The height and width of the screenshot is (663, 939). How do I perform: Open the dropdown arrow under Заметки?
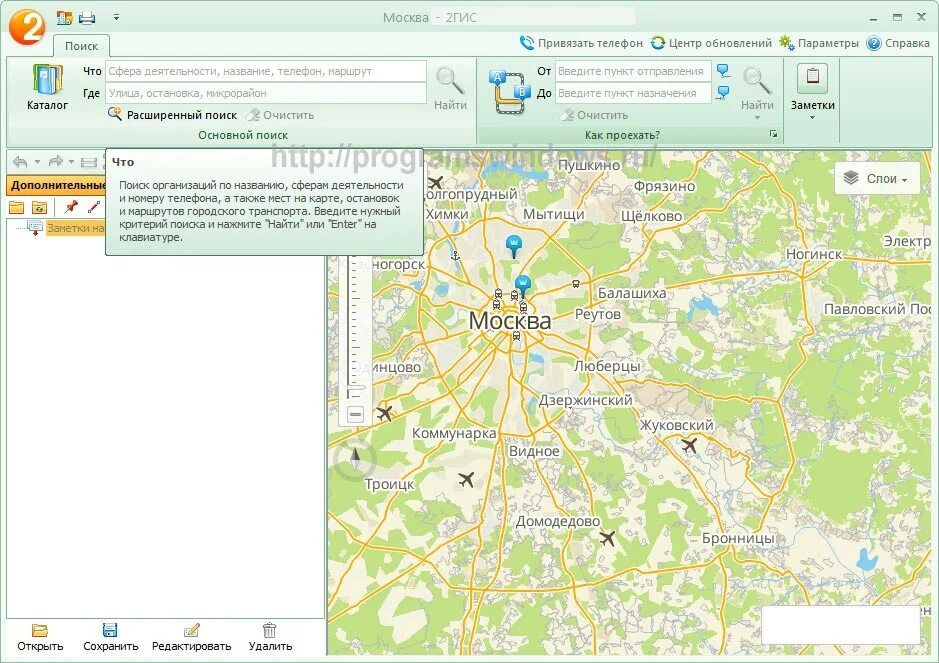(x=813, y=117)
